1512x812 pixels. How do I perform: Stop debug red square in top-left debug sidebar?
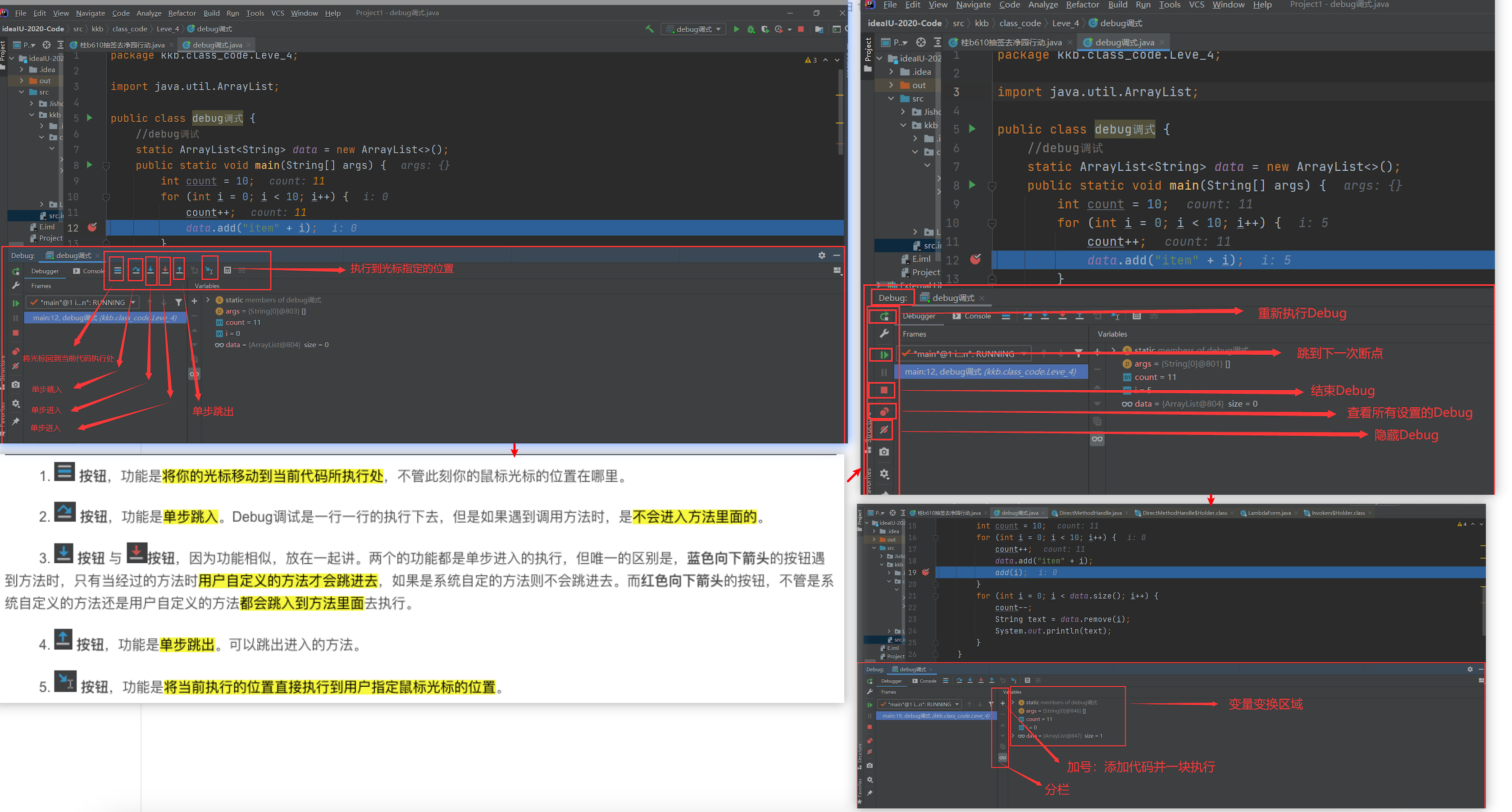click(x=16, y=333)
